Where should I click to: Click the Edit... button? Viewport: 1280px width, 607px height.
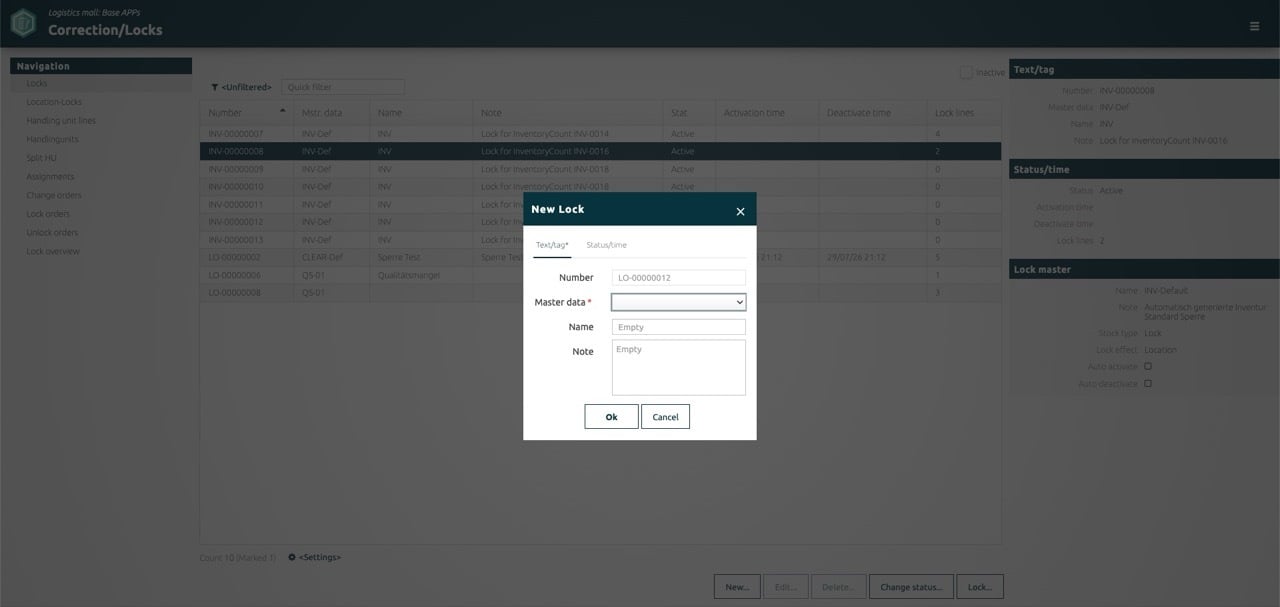coord(786,586)
